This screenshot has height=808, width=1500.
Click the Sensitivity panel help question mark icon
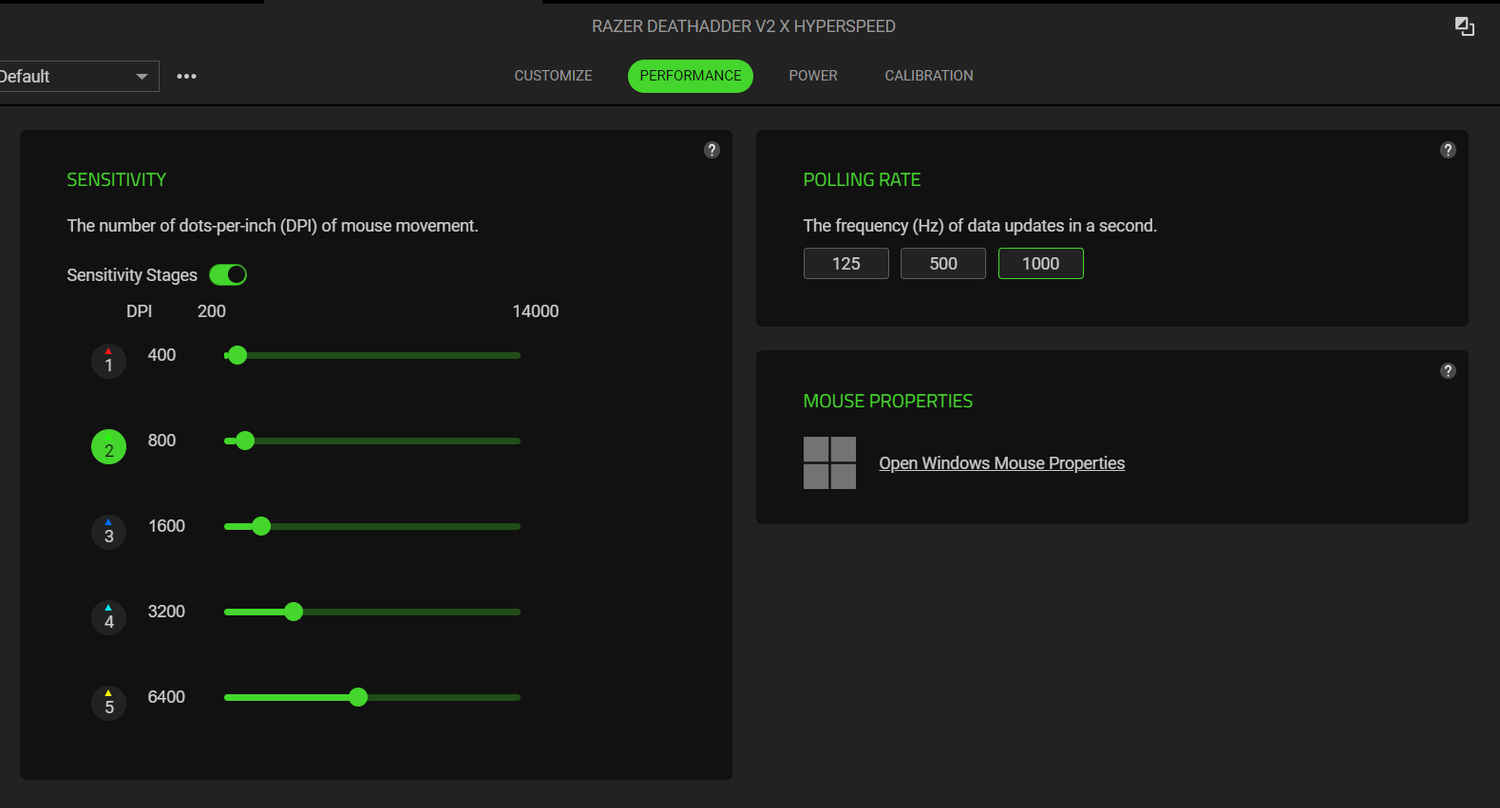click(712, 150)
